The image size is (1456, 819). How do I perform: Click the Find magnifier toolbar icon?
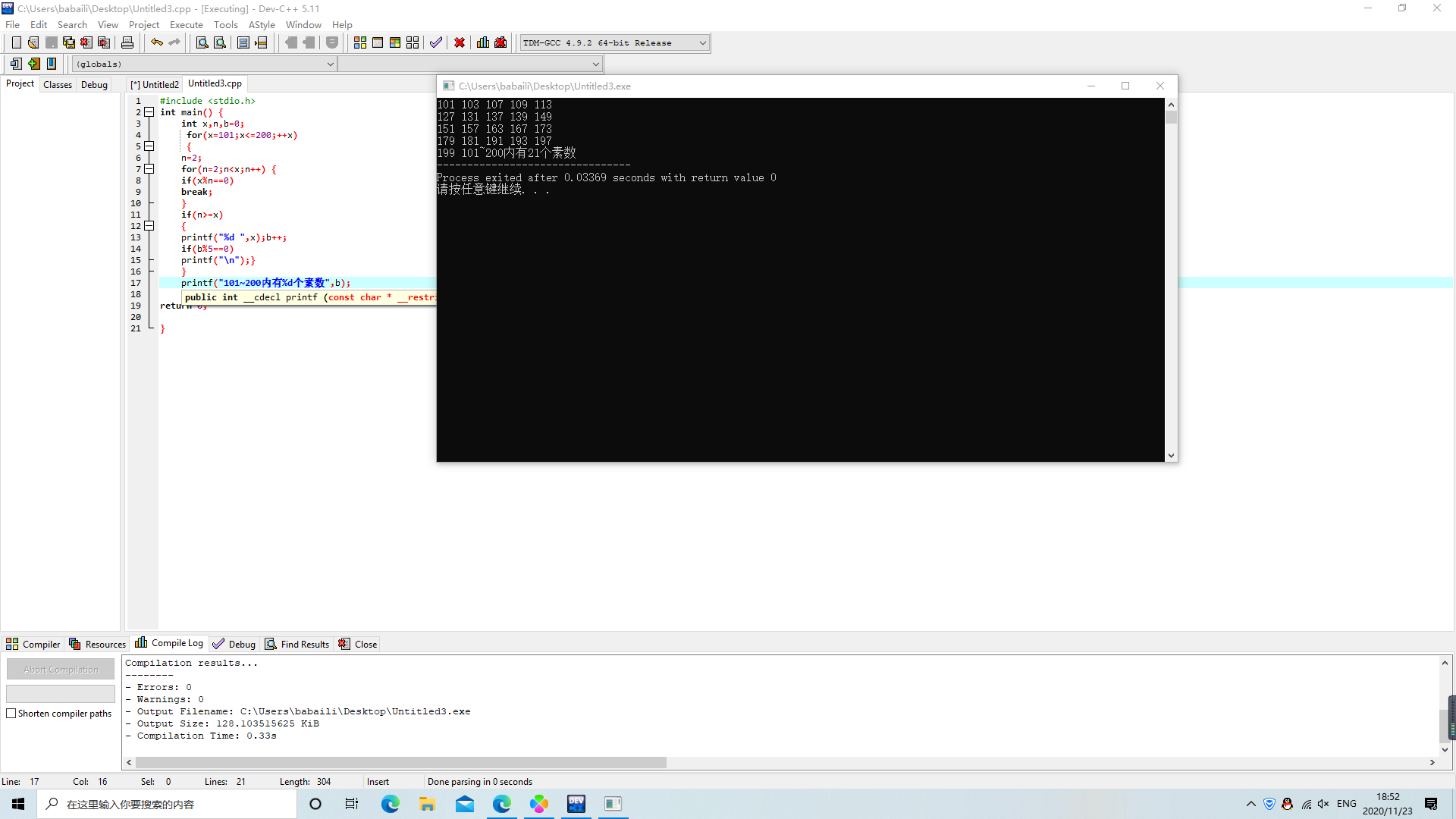[202, 43]
